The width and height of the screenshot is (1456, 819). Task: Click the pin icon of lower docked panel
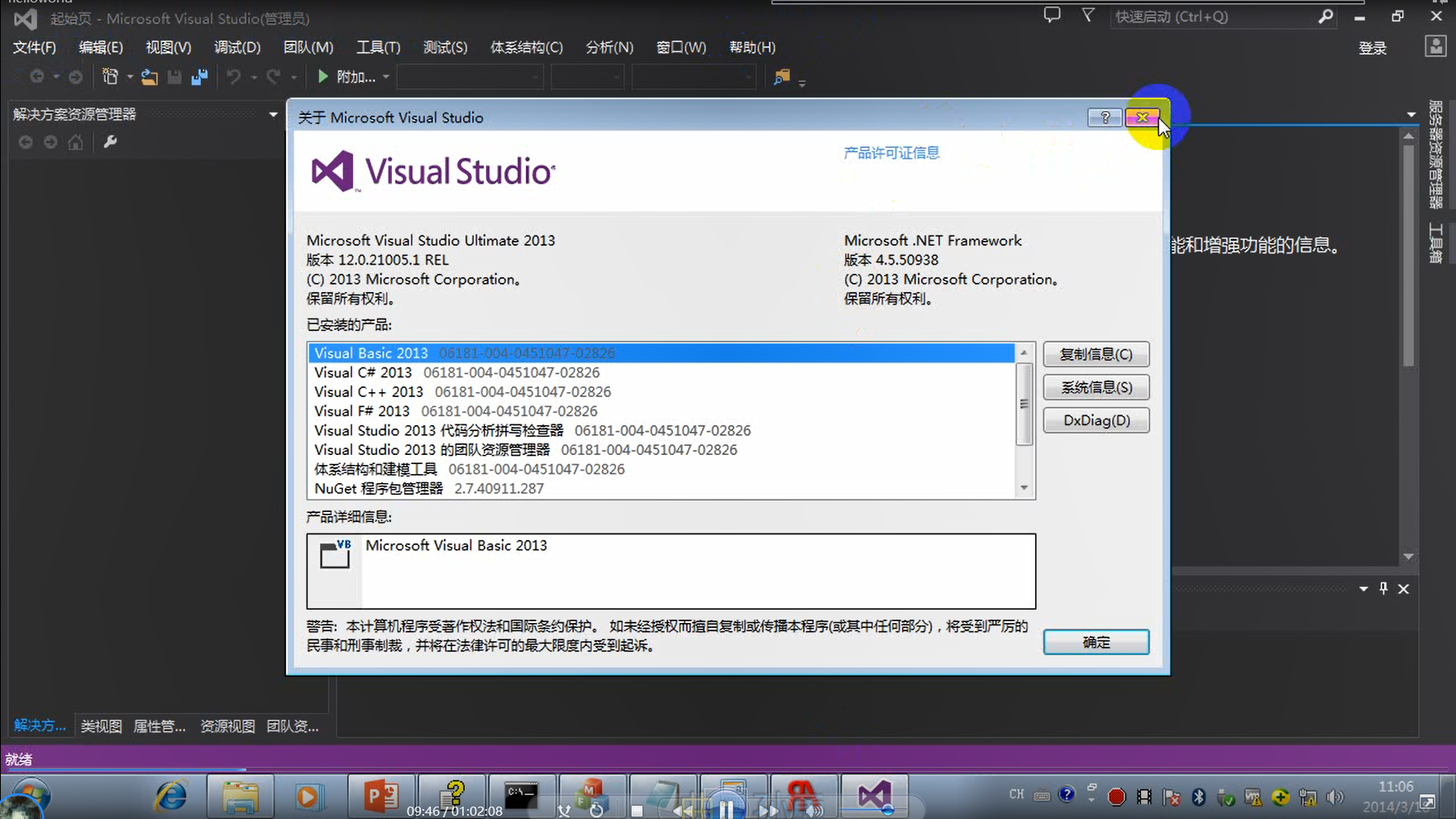1383,588
